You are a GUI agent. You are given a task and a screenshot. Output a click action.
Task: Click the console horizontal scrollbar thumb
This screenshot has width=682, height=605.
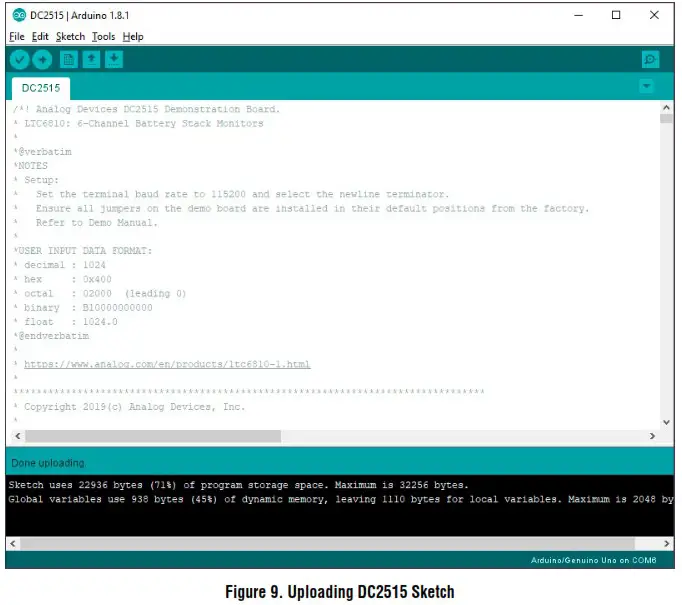[x=327, y=543]
